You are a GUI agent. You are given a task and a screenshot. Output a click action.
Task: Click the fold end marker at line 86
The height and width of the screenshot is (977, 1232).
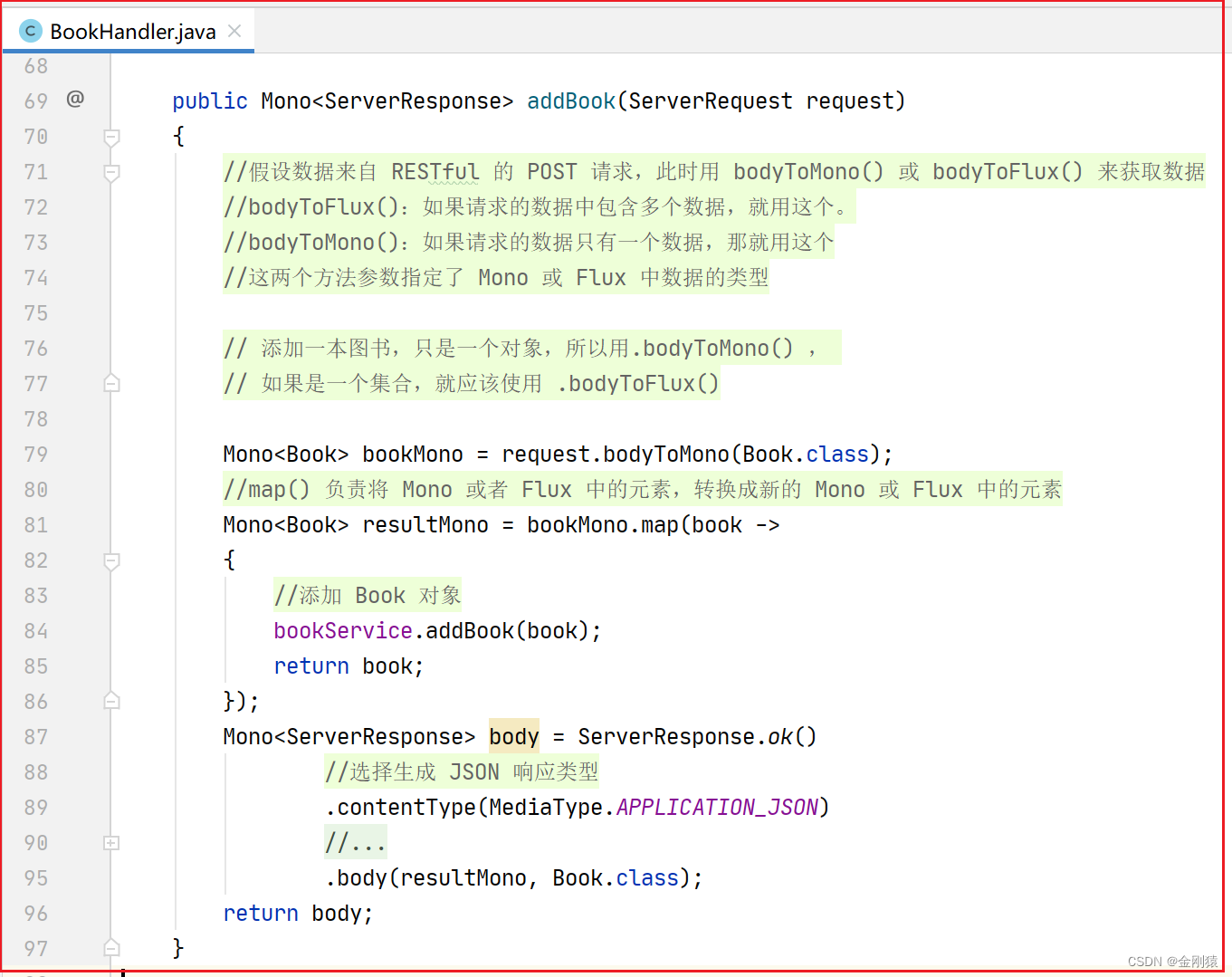pyautogui.click(x=111, y=701)
